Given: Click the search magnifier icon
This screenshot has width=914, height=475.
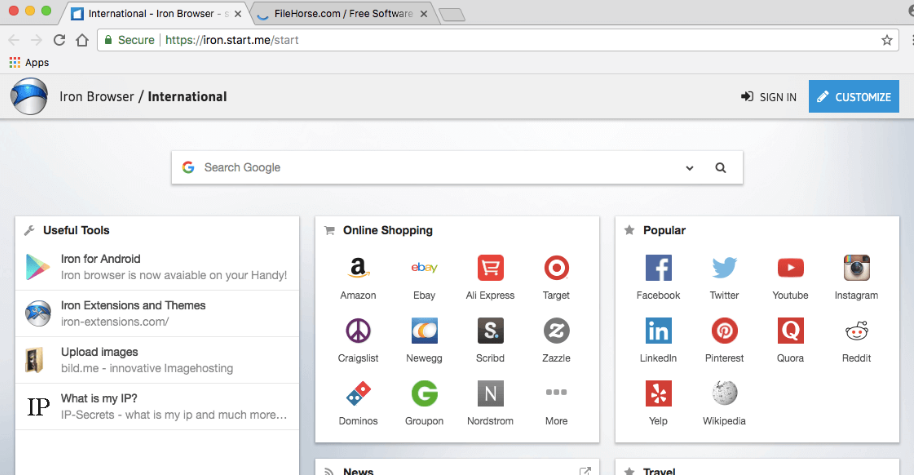Looking at the screenshot, I should coord(720,168).
